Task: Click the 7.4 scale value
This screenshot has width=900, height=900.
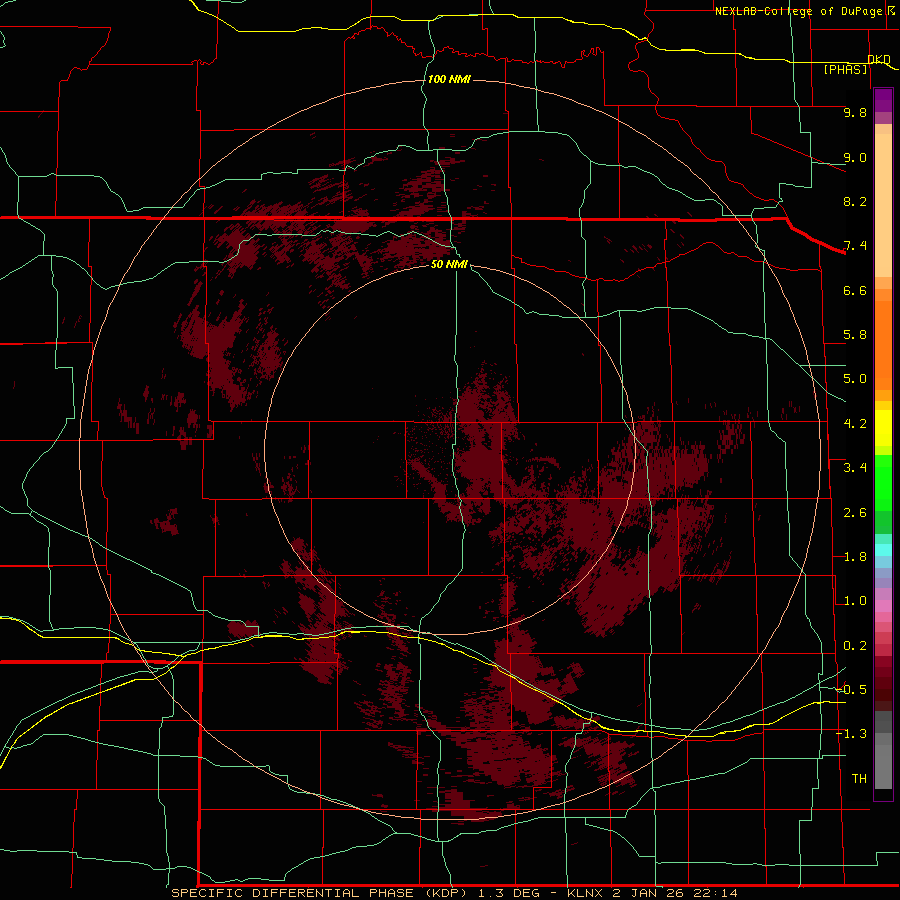Action: 855,246
